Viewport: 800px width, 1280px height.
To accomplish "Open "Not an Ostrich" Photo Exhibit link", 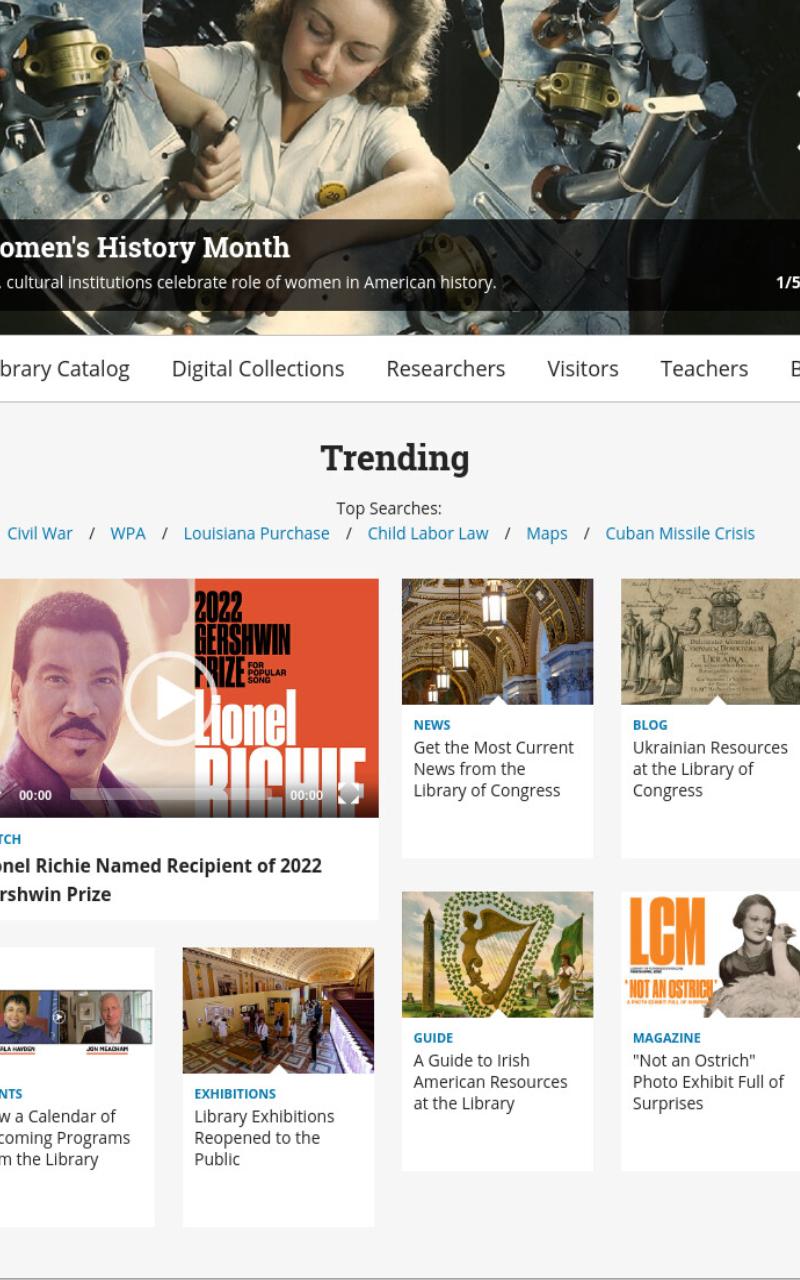I will pyautogui.click(x=708, y=1082).
